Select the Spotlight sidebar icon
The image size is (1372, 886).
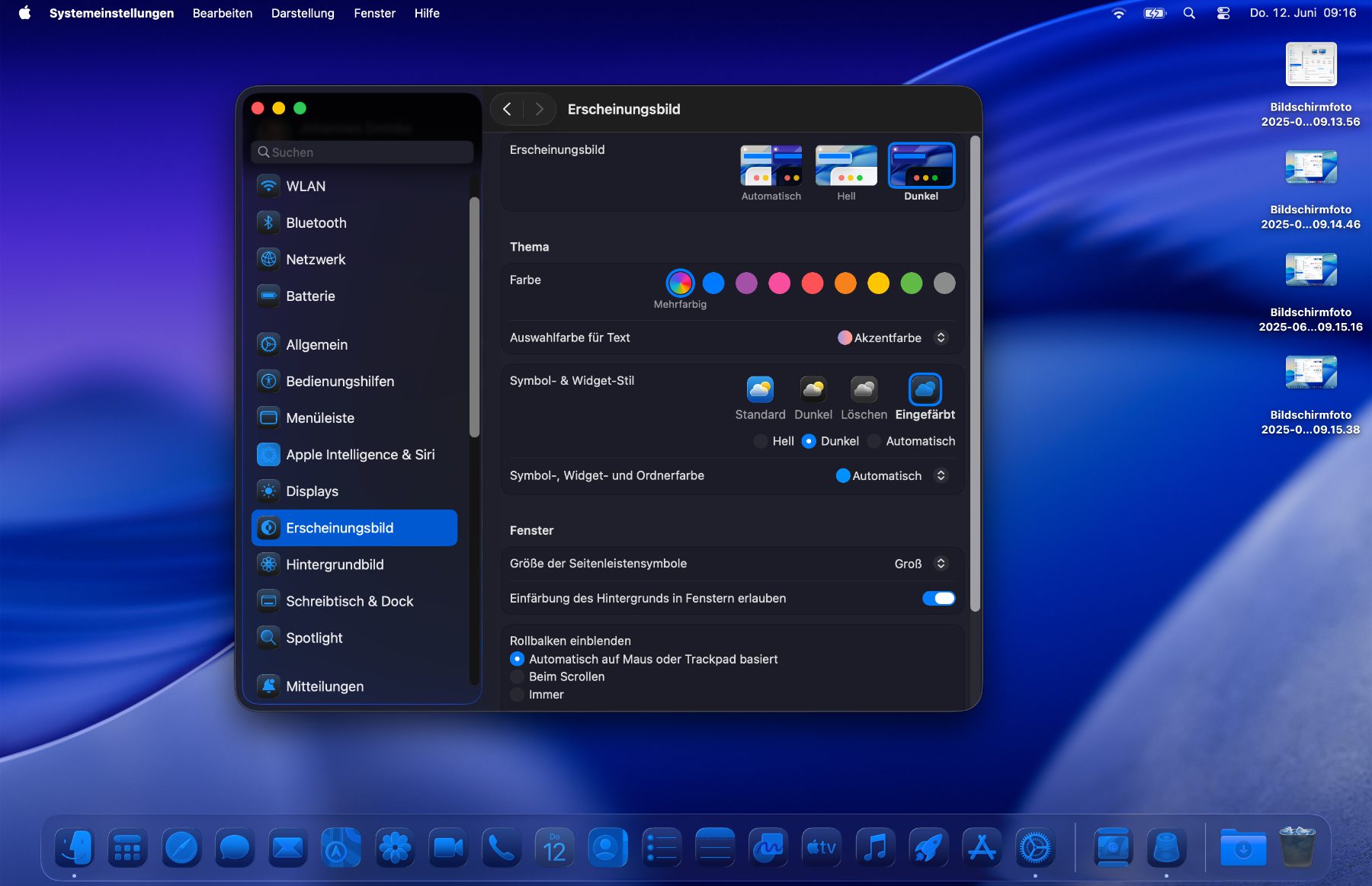pyautogui.click(x=268, y=638)
